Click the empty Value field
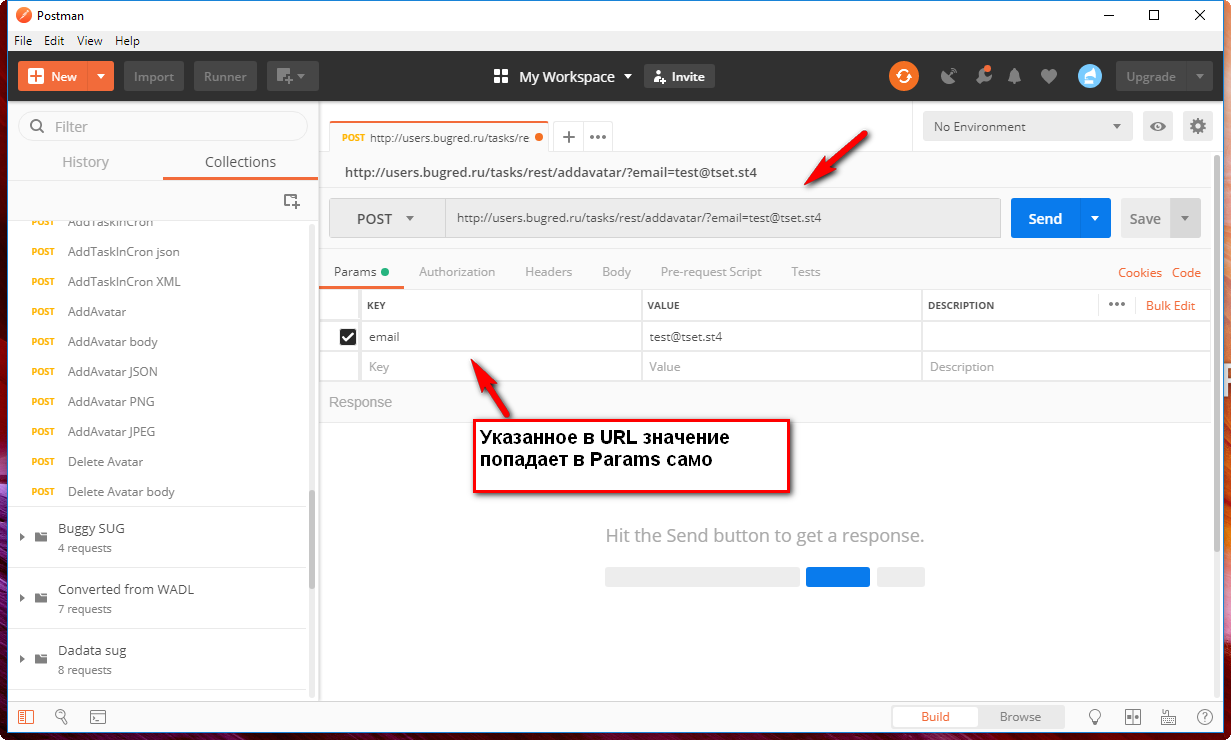 (x=781, y=367)
